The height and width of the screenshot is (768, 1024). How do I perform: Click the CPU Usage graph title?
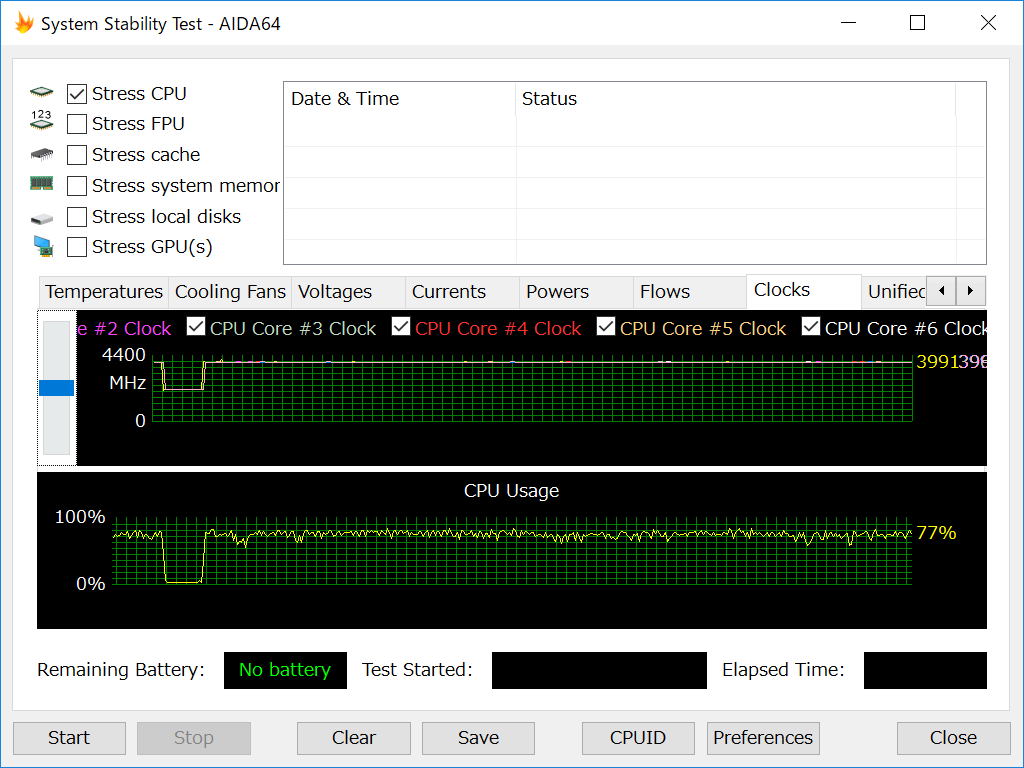point(511,490)
